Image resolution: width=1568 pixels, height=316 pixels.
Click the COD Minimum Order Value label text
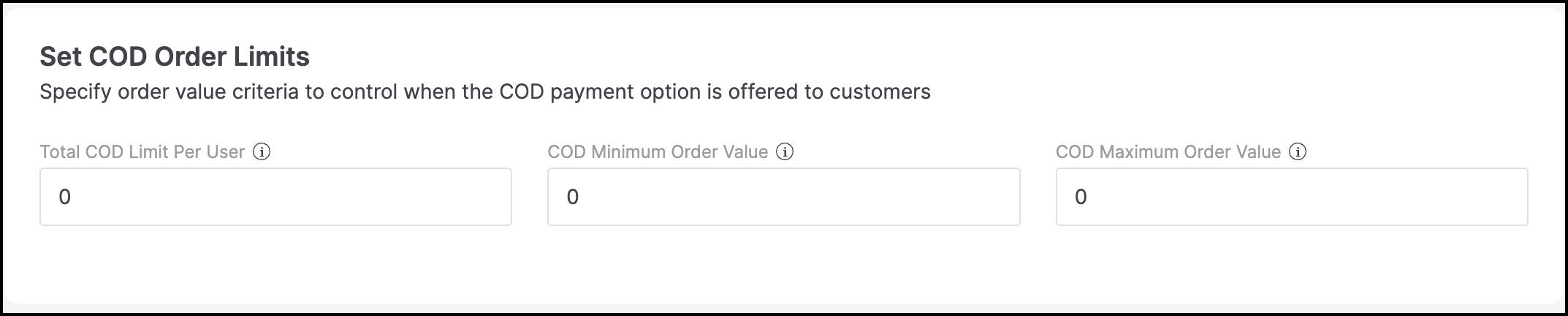click(658, 151)
